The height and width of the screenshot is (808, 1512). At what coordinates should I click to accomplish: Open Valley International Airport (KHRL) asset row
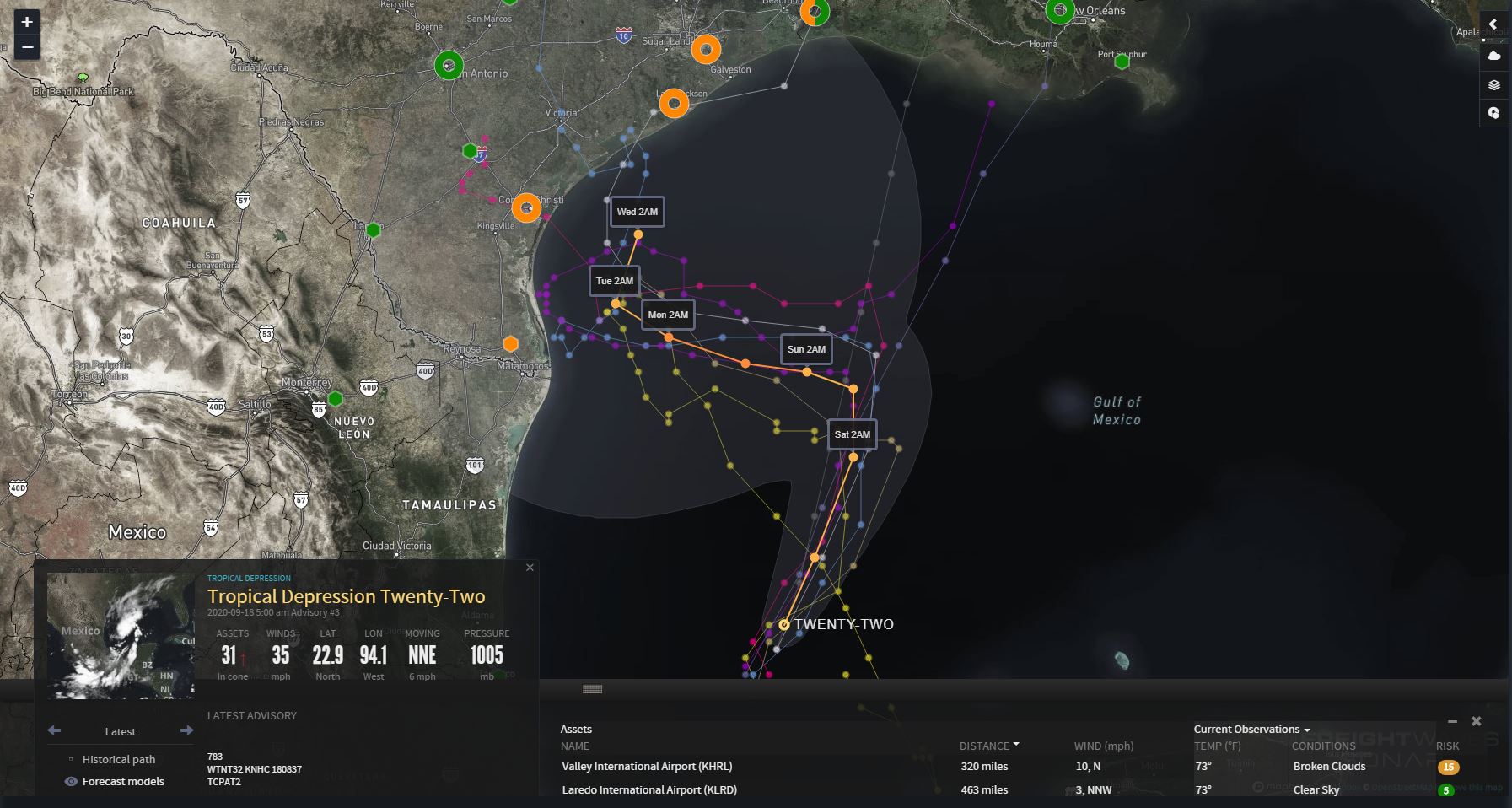(647, 767)
